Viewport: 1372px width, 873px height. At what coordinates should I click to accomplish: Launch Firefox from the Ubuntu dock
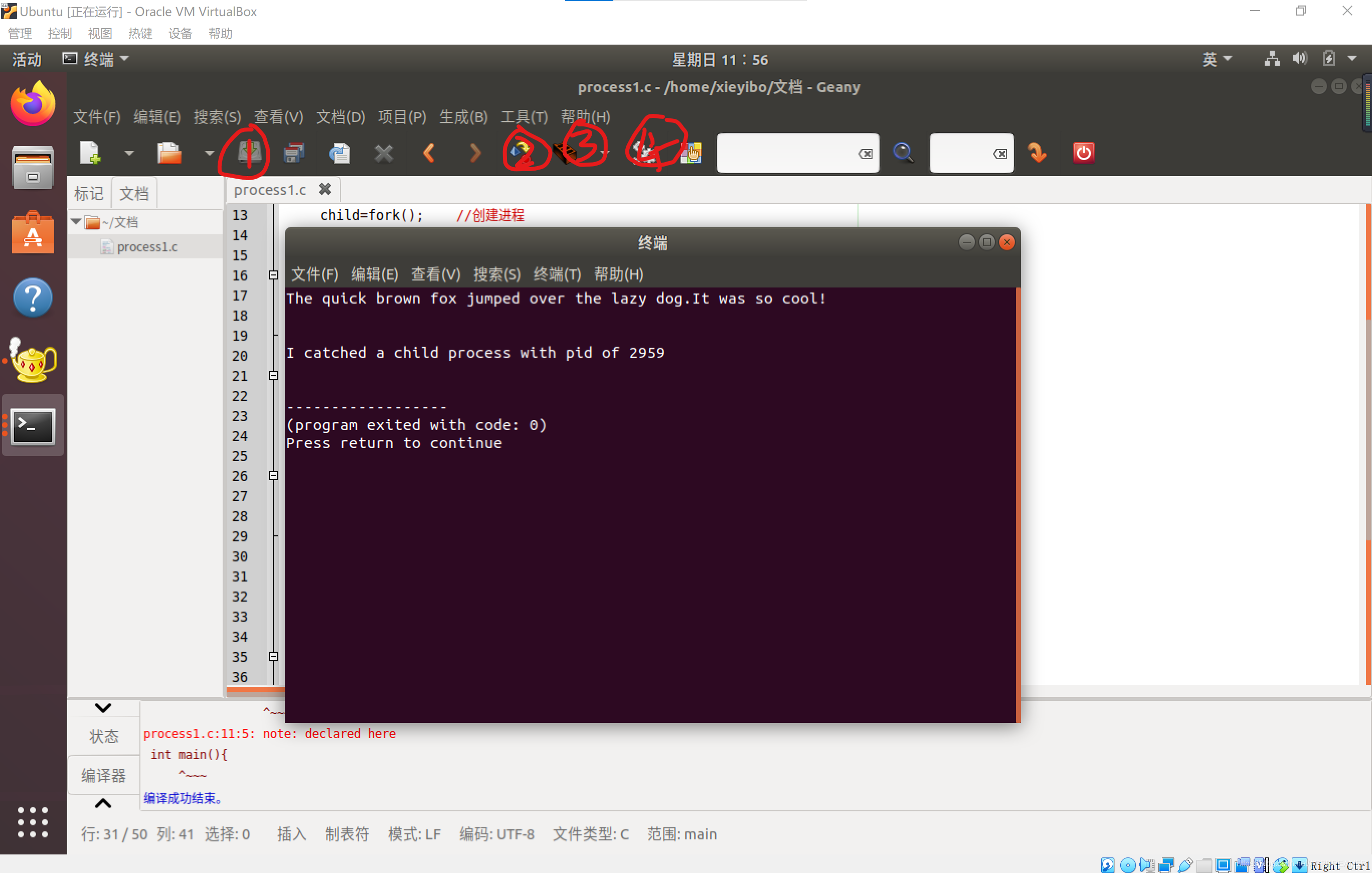tap(33, 104)
